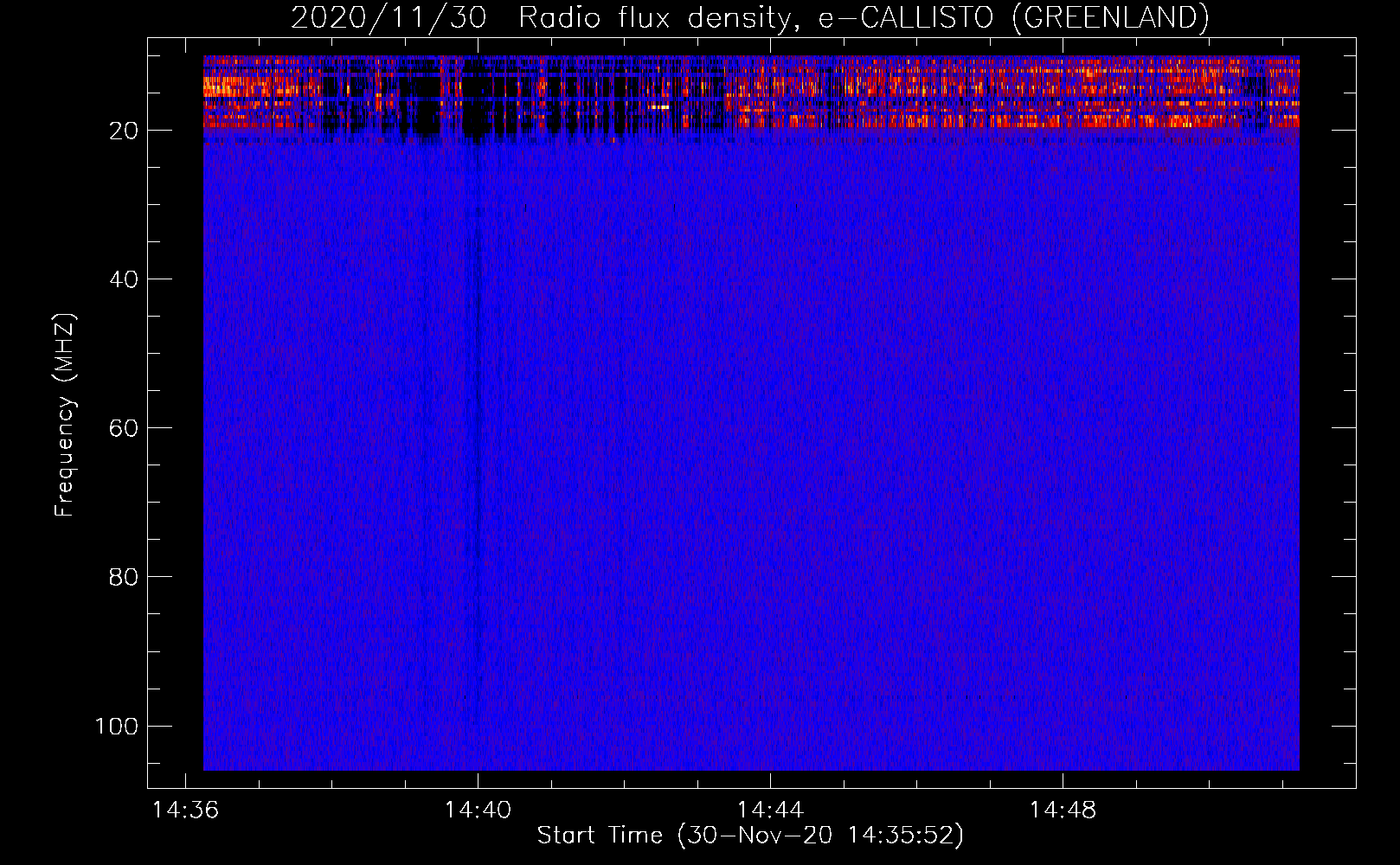This screenshot has height=865, width=1400.
Task: Click the plot title 'Radio flux density, e-CALLISTO (GREENLAND)'
Action: click(864, 17)
